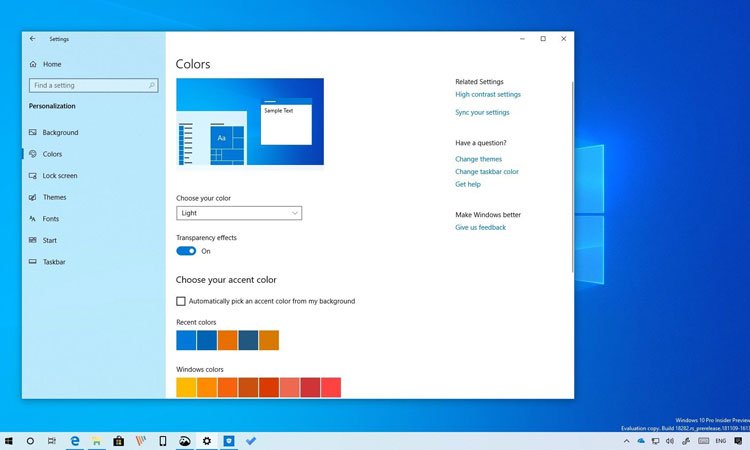Pick the first yellow swatch in Windows colors
This screenshot has height=450, width=750.
tap(186, 387)
